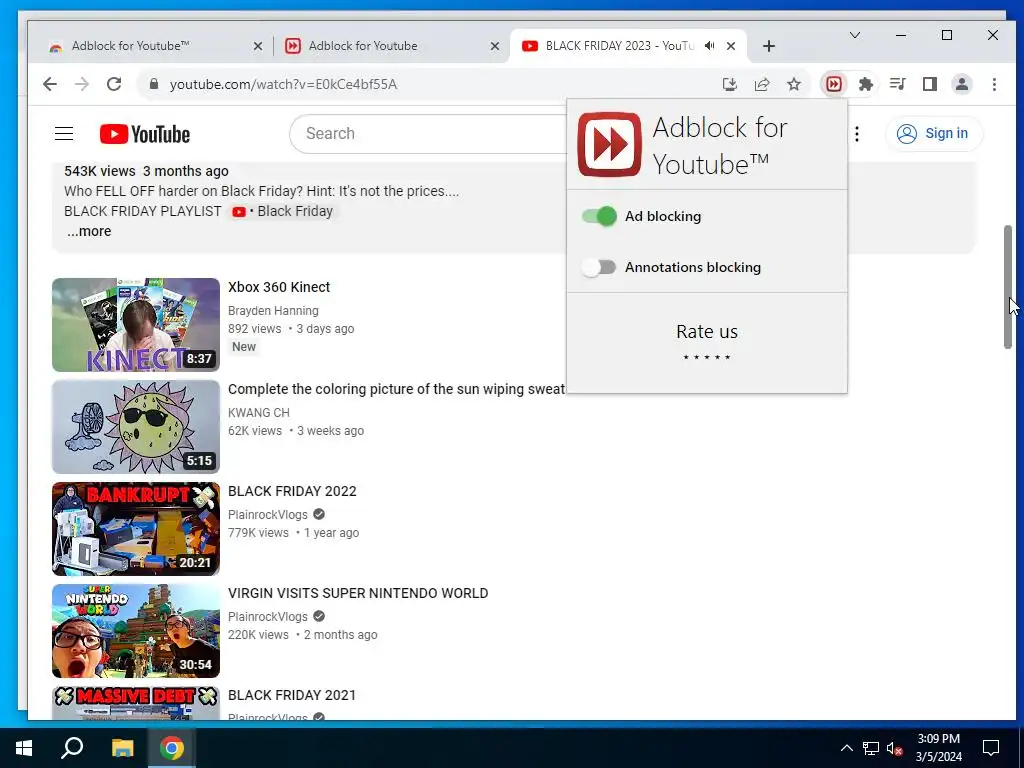This screenshot has height=768, width=1024.
Task: Click the BANKRUPT Black Friday 2022 thumbnail
Action: (x=136, y=528)
